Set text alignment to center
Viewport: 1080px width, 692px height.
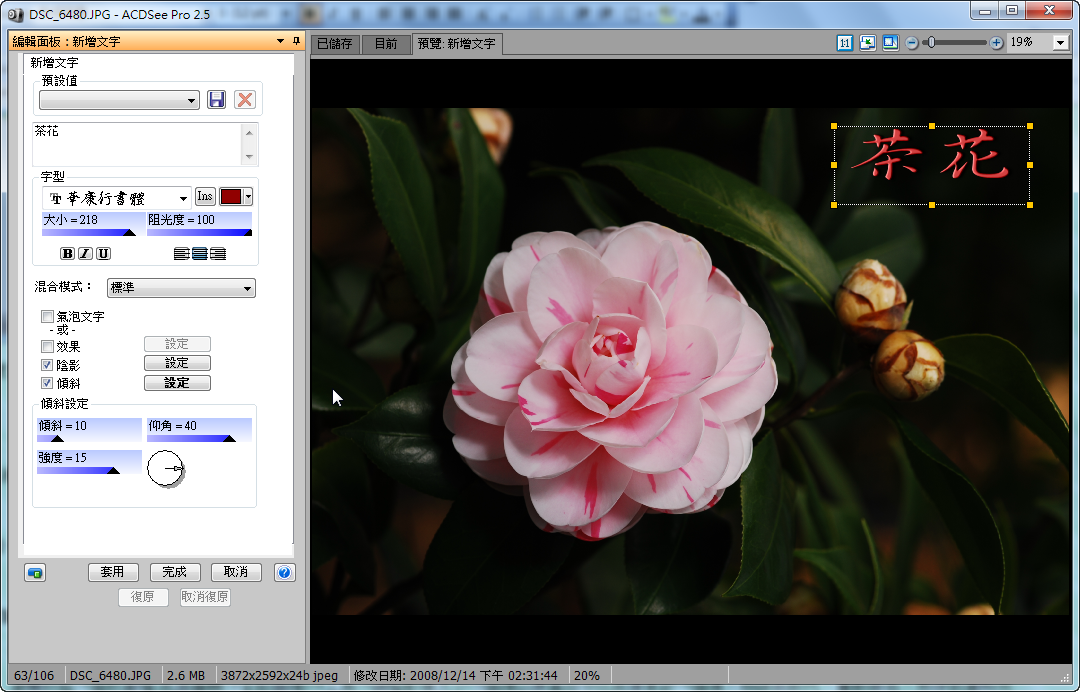[x=200, y=254]
